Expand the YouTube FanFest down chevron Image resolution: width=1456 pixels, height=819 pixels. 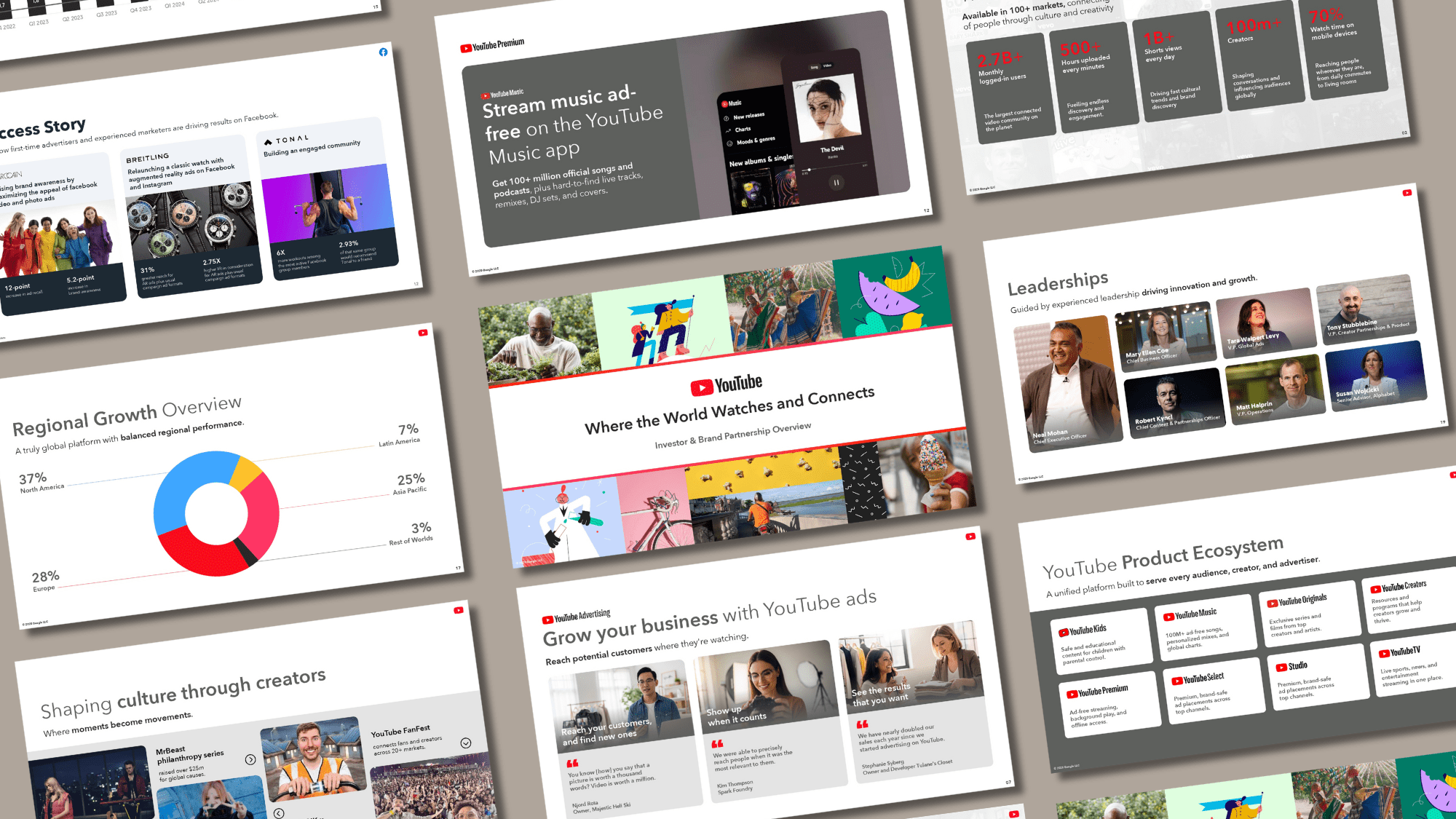pyautogui.click(x=466, y=743)
